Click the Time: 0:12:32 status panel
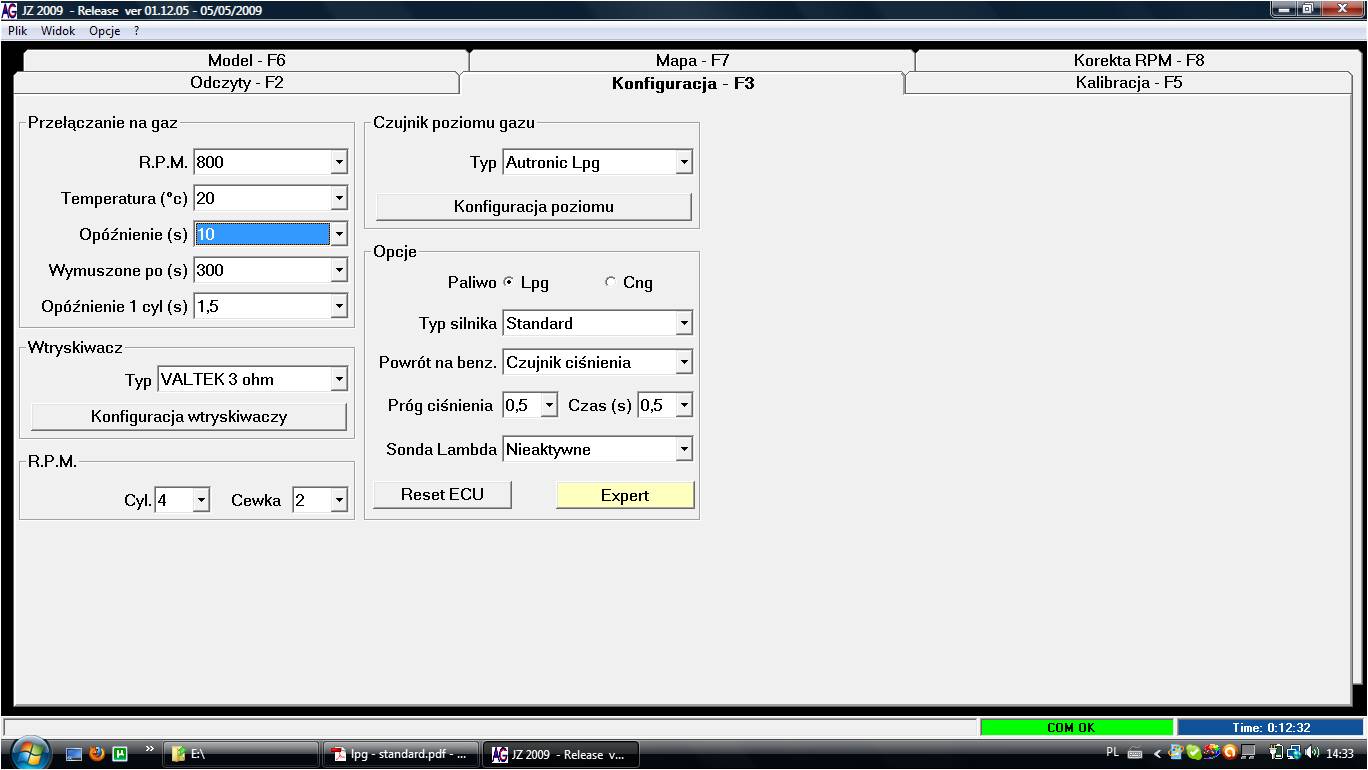 [1271, 728]
